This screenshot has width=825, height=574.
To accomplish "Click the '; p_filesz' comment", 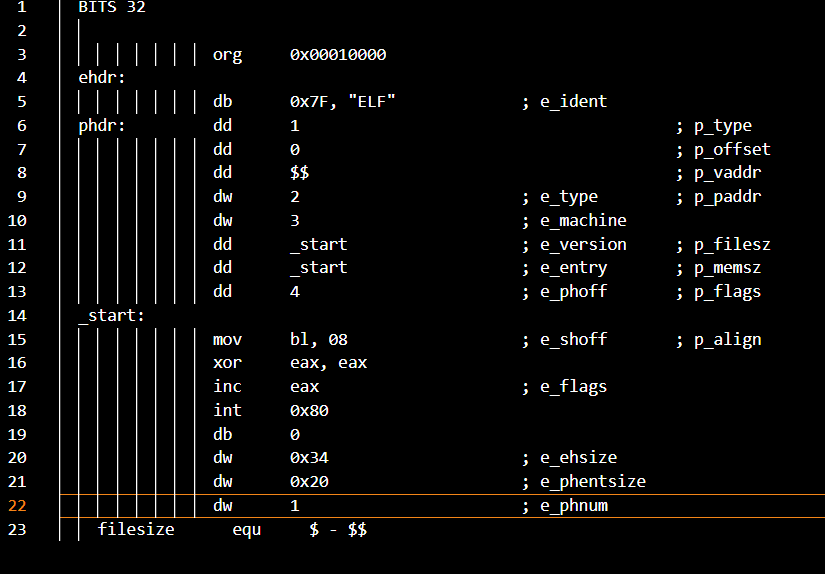I will 723,245.
